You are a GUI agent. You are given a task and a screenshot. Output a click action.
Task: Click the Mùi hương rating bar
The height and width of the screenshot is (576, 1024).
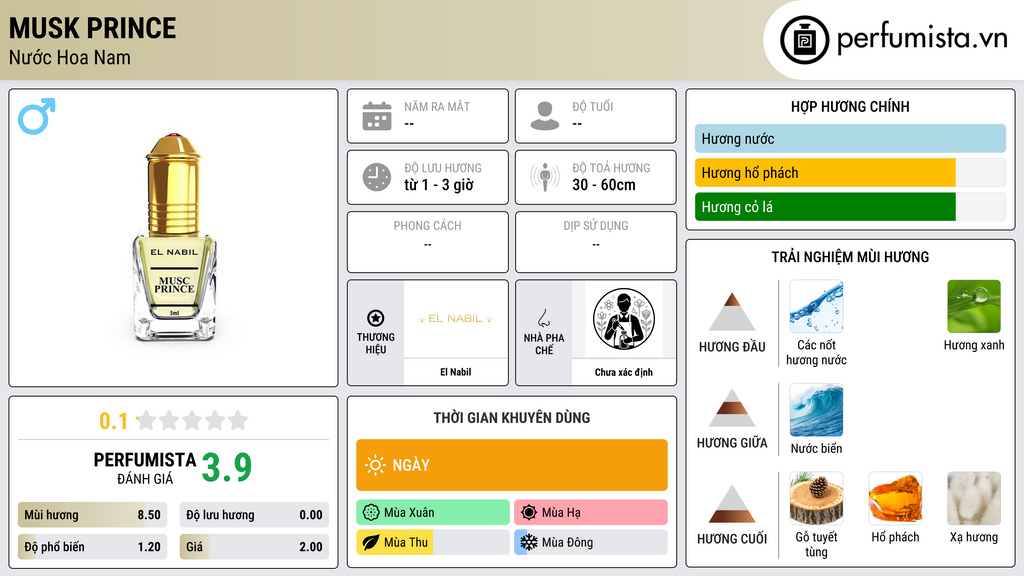[92, 515]
